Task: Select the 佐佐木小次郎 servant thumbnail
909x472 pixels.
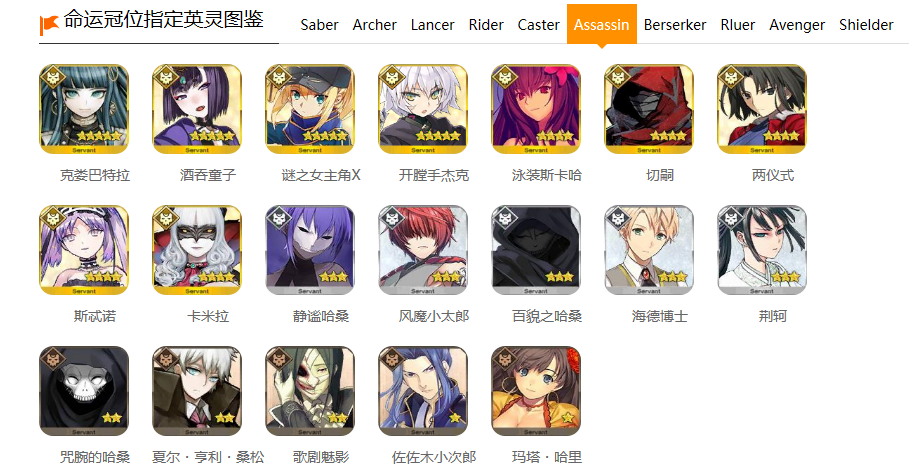Action: [423, 391]
